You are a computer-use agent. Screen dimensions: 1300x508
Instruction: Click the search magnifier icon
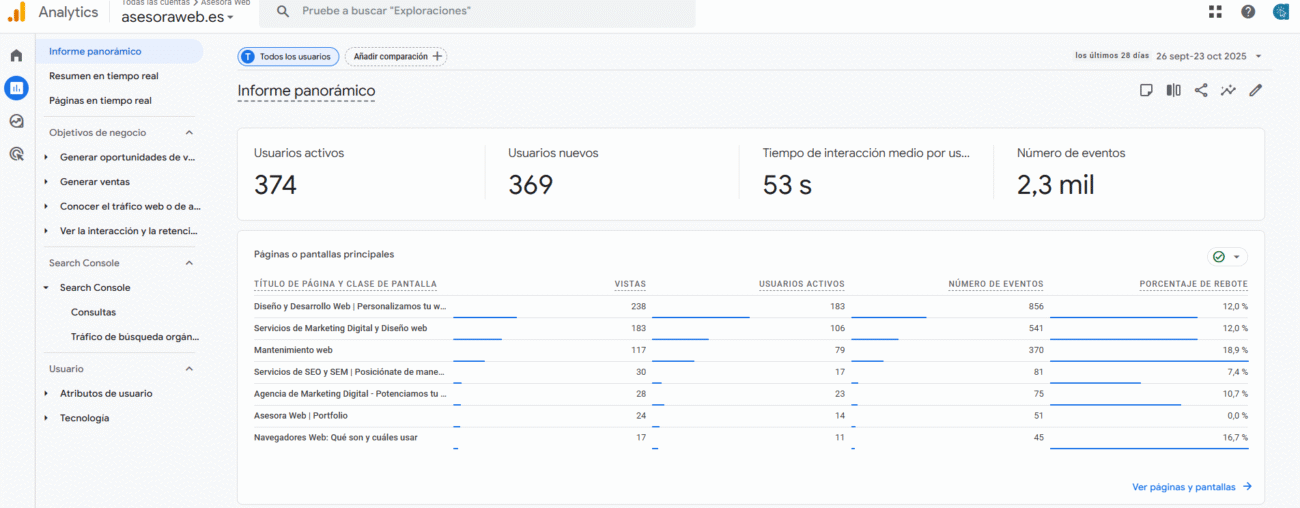283,11
